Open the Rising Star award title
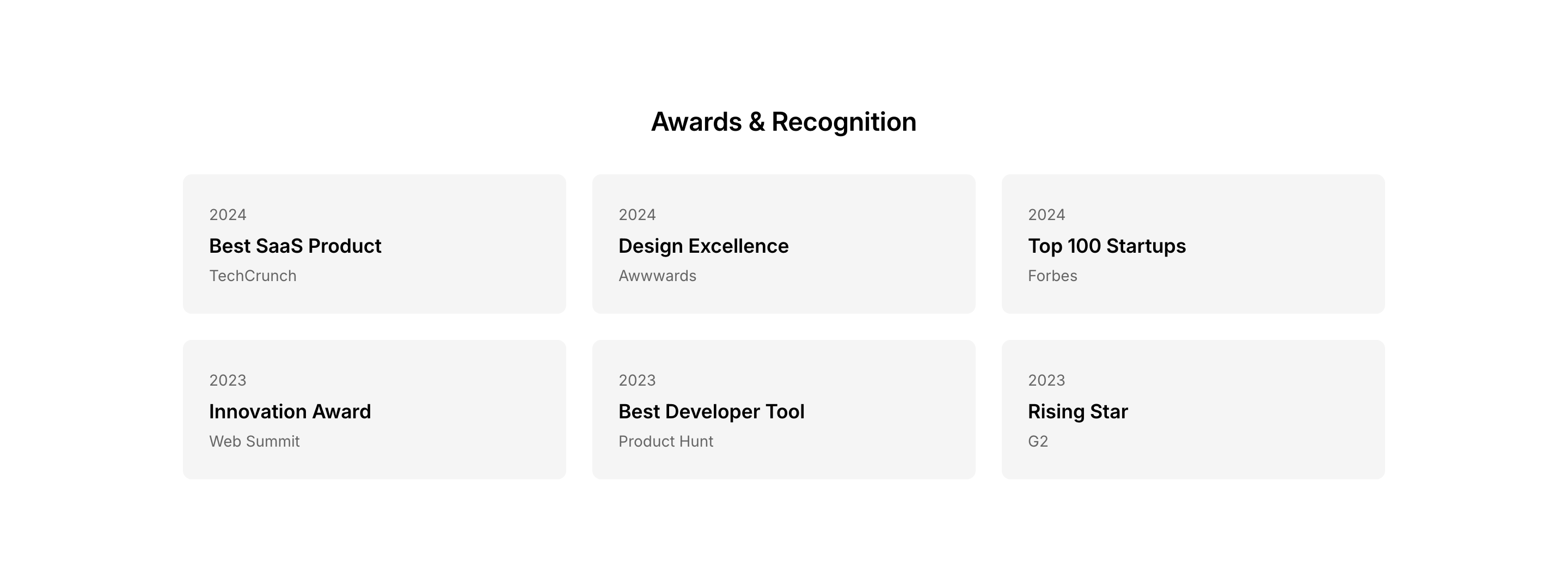Image resolution: width=1568 pixels, height=585 pixels. click(1077, 411)
